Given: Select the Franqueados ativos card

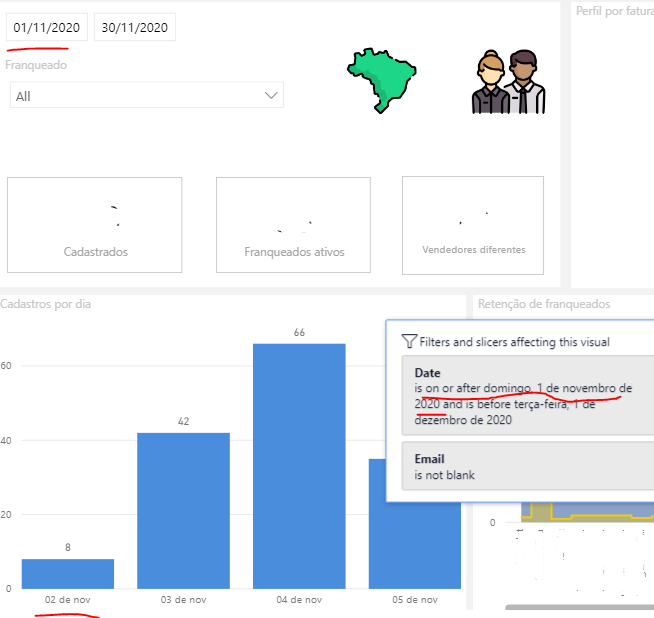Looking at the screenshot, I should pyautogui.click(x=293, y=225).
